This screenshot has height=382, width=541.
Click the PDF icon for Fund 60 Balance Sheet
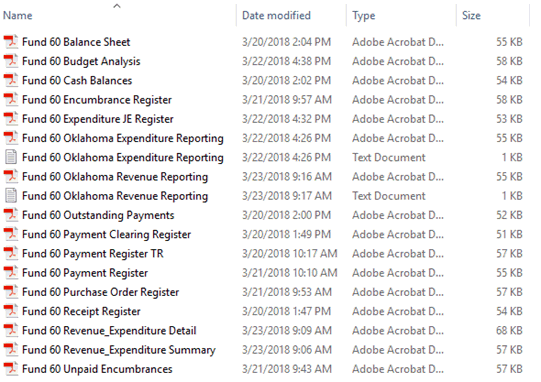click(11, 42)
